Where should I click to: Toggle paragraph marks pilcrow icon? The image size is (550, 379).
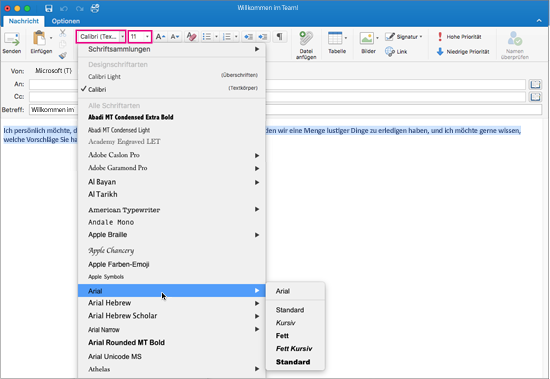click(279, 36)
